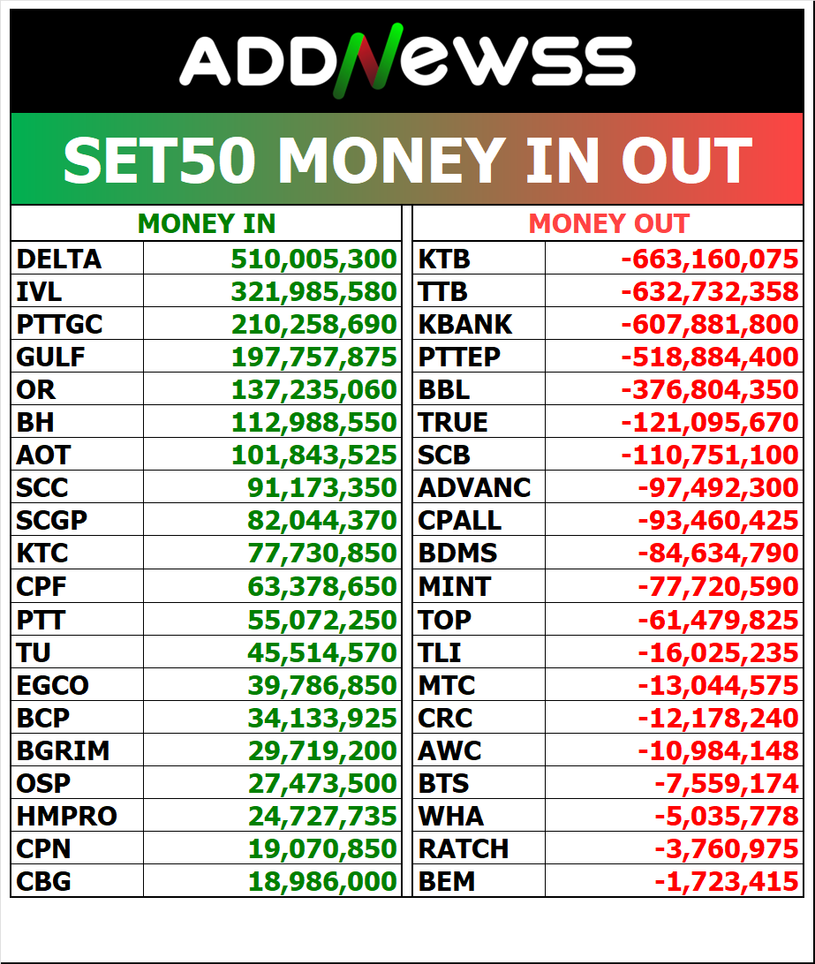Screen dimensions: 815x964
Task: Click the ADDNEWSS logo at top
Action: [x=407, y=60]
